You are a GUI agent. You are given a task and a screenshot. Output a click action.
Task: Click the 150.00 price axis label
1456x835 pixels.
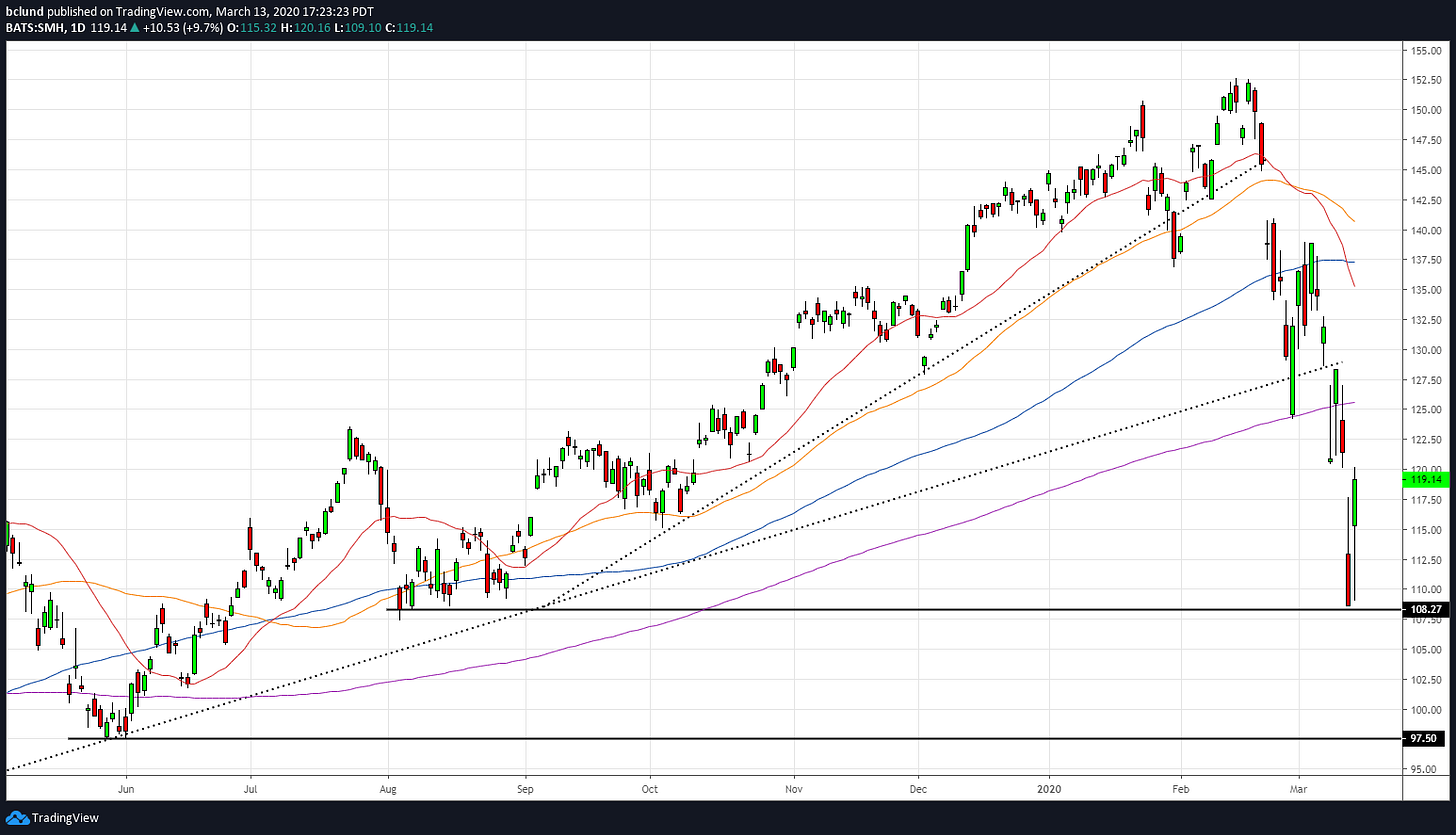[x=1426, y=110]
